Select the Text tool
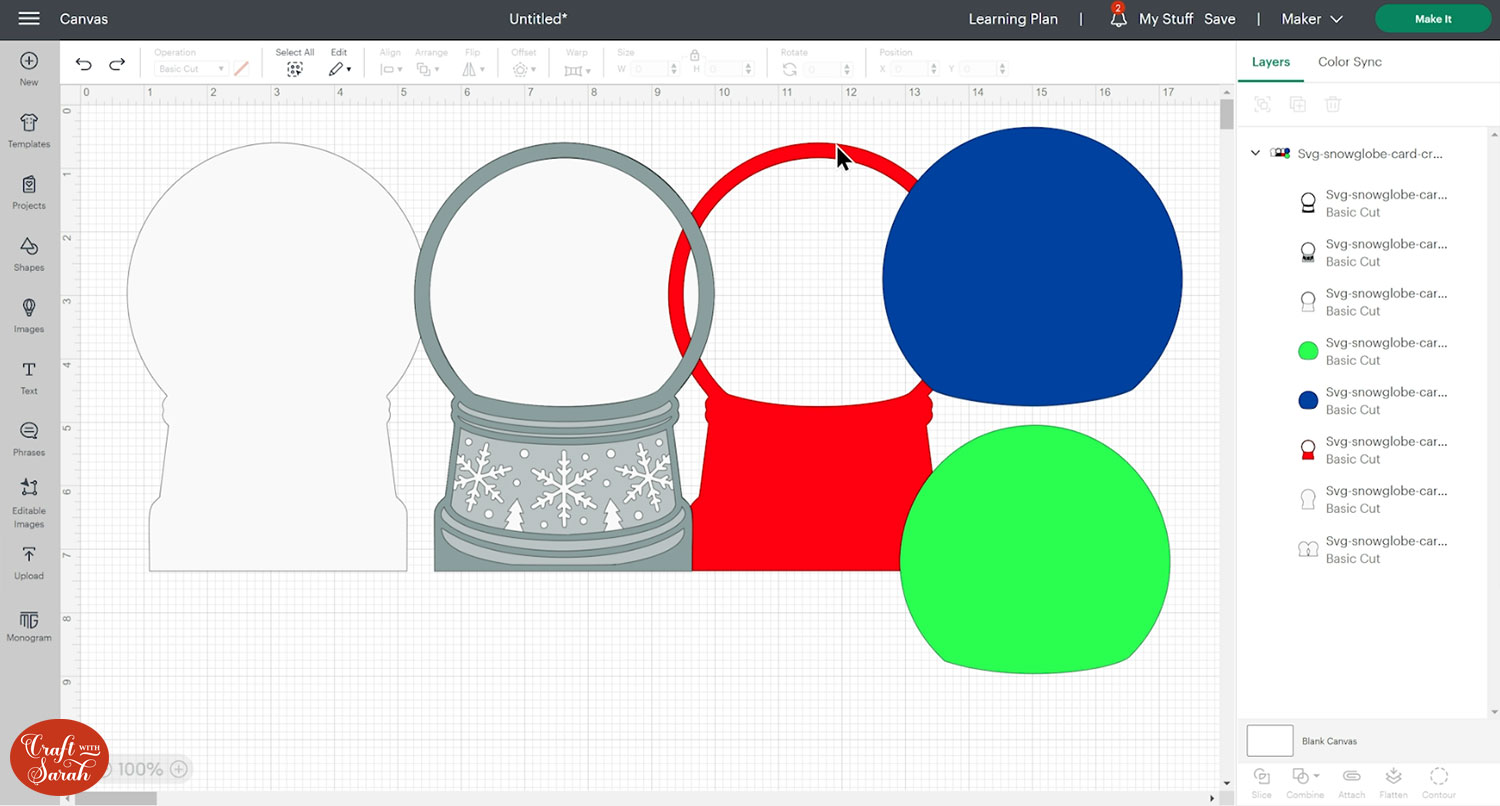Screen dimensions: 1500x806 point(29,377)
